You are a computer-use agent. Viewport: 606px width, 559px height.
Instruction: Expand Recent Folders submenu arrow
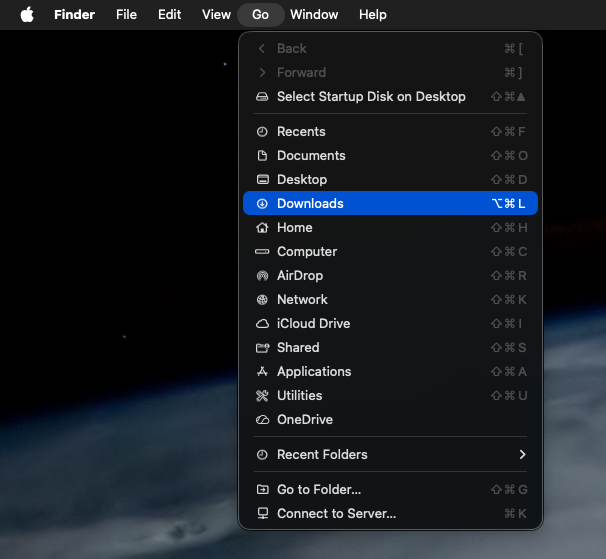[x=523, y=455]
